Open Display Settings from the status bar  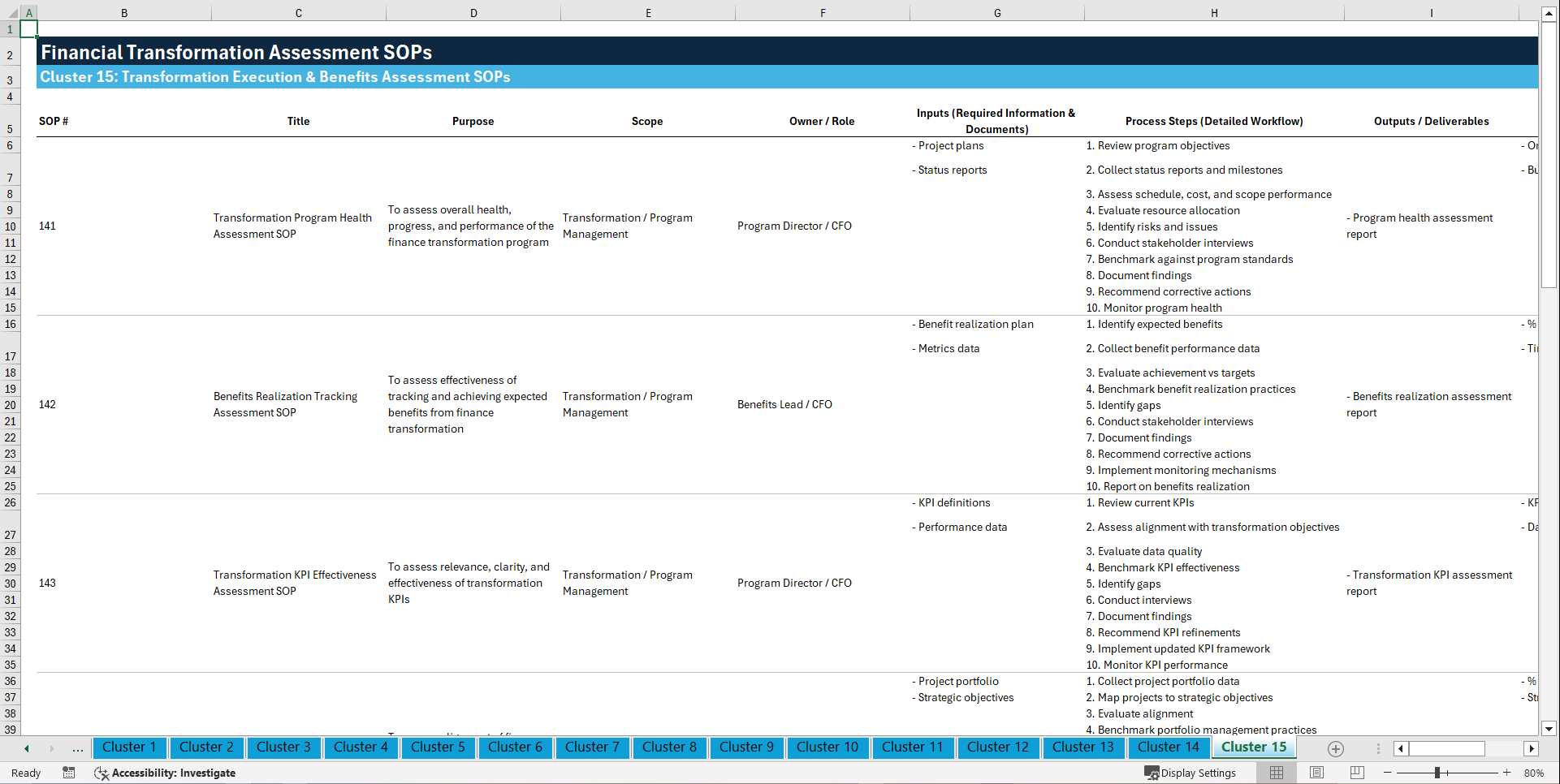(x=1191, y=773)
